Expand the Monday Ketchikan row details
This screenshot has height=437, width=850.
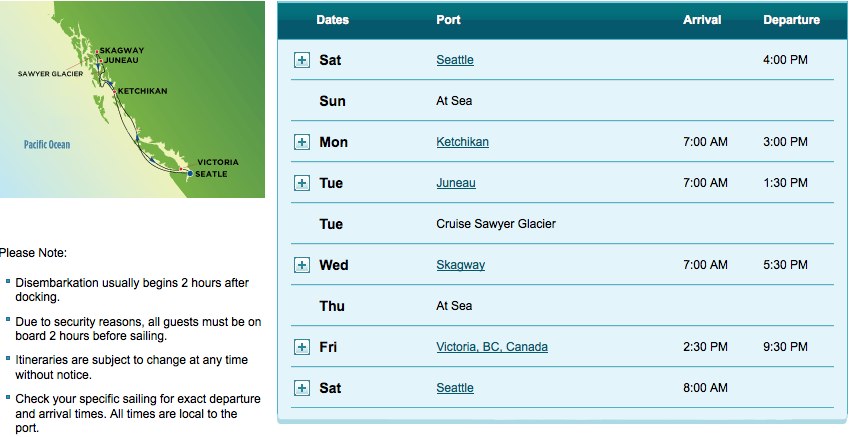(x=302, y=142)
